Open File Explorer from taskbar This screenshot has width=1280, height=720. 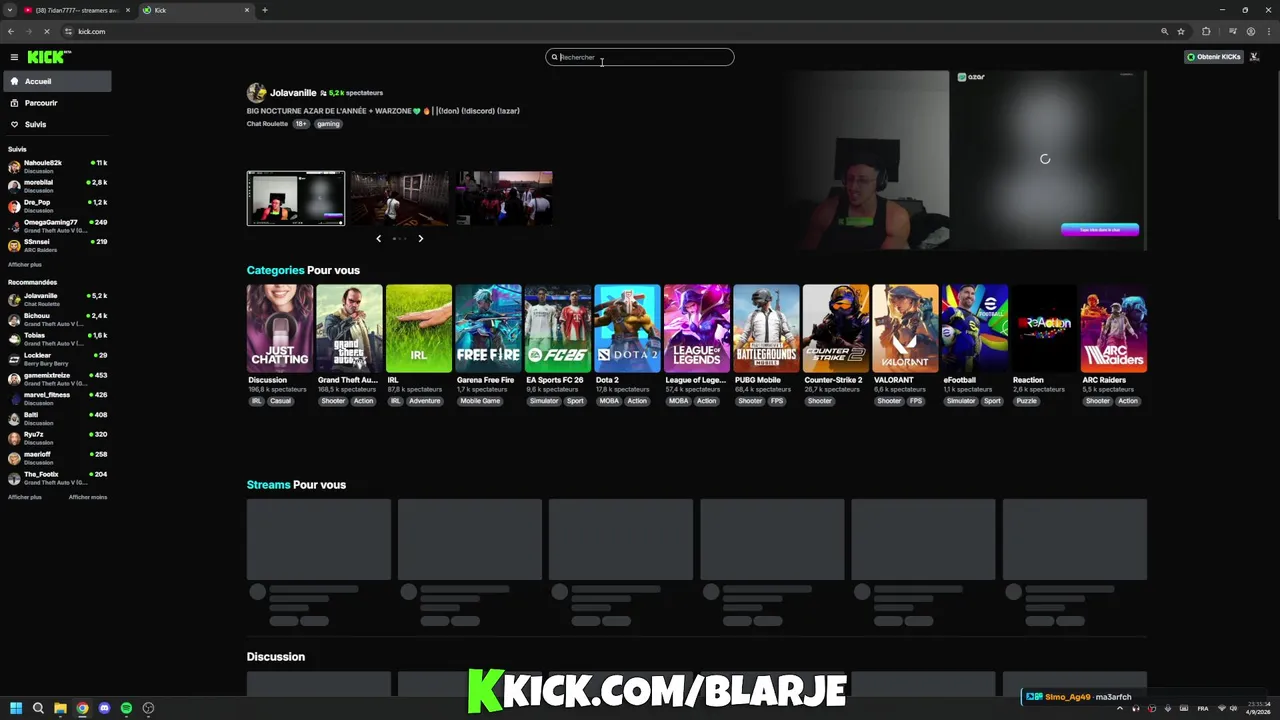(60, 708)
